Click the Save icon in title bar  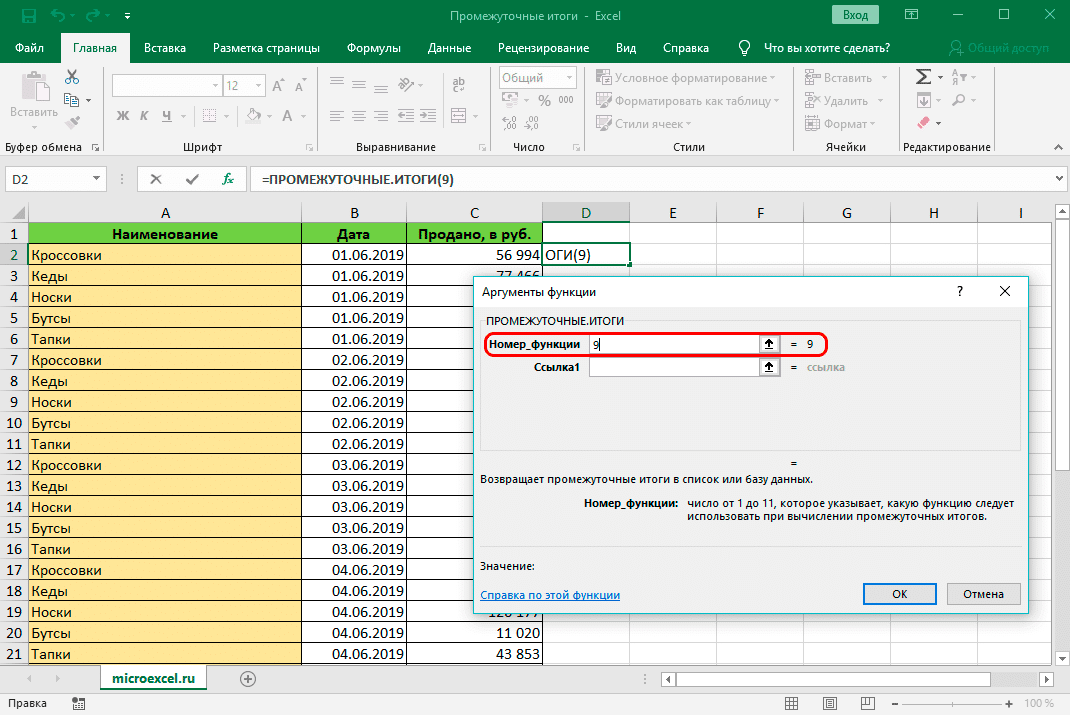pyautogui.click(x=27, y=16)
